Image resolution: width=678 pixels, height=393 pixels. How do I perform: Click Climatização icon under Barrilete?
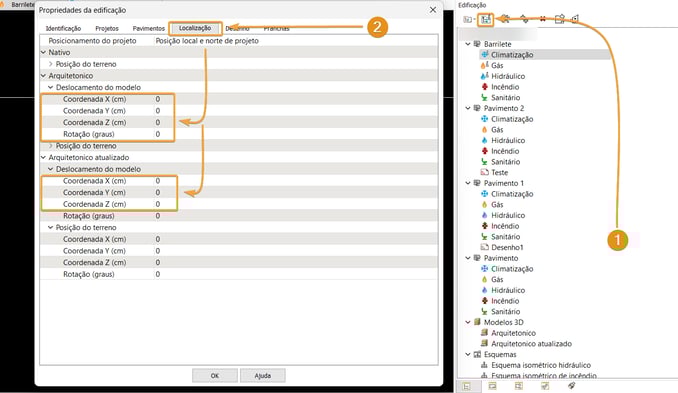pyautogui.click(x=485, y=54)
